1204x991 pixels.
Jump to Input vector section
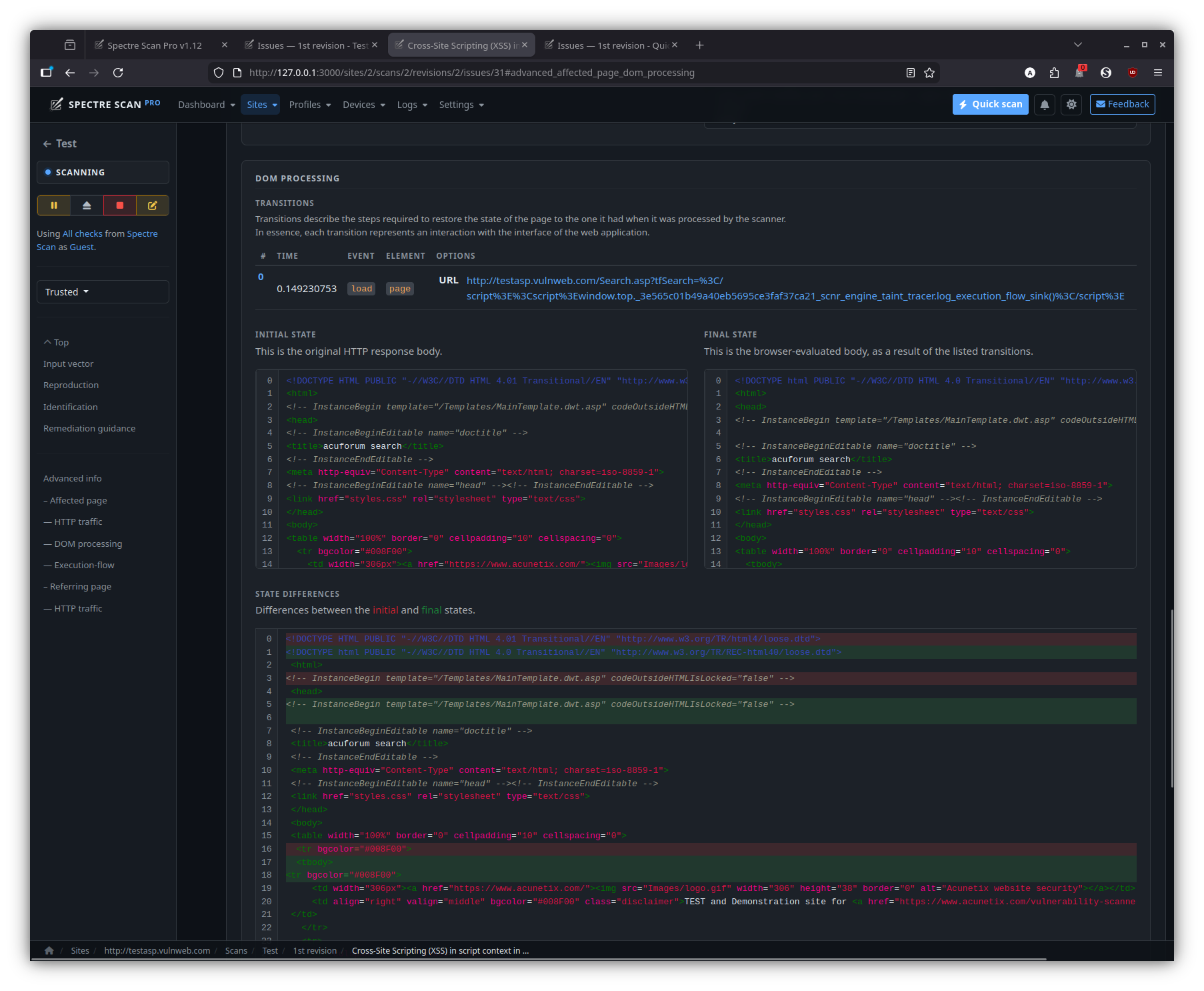click(x=68, y=364)
